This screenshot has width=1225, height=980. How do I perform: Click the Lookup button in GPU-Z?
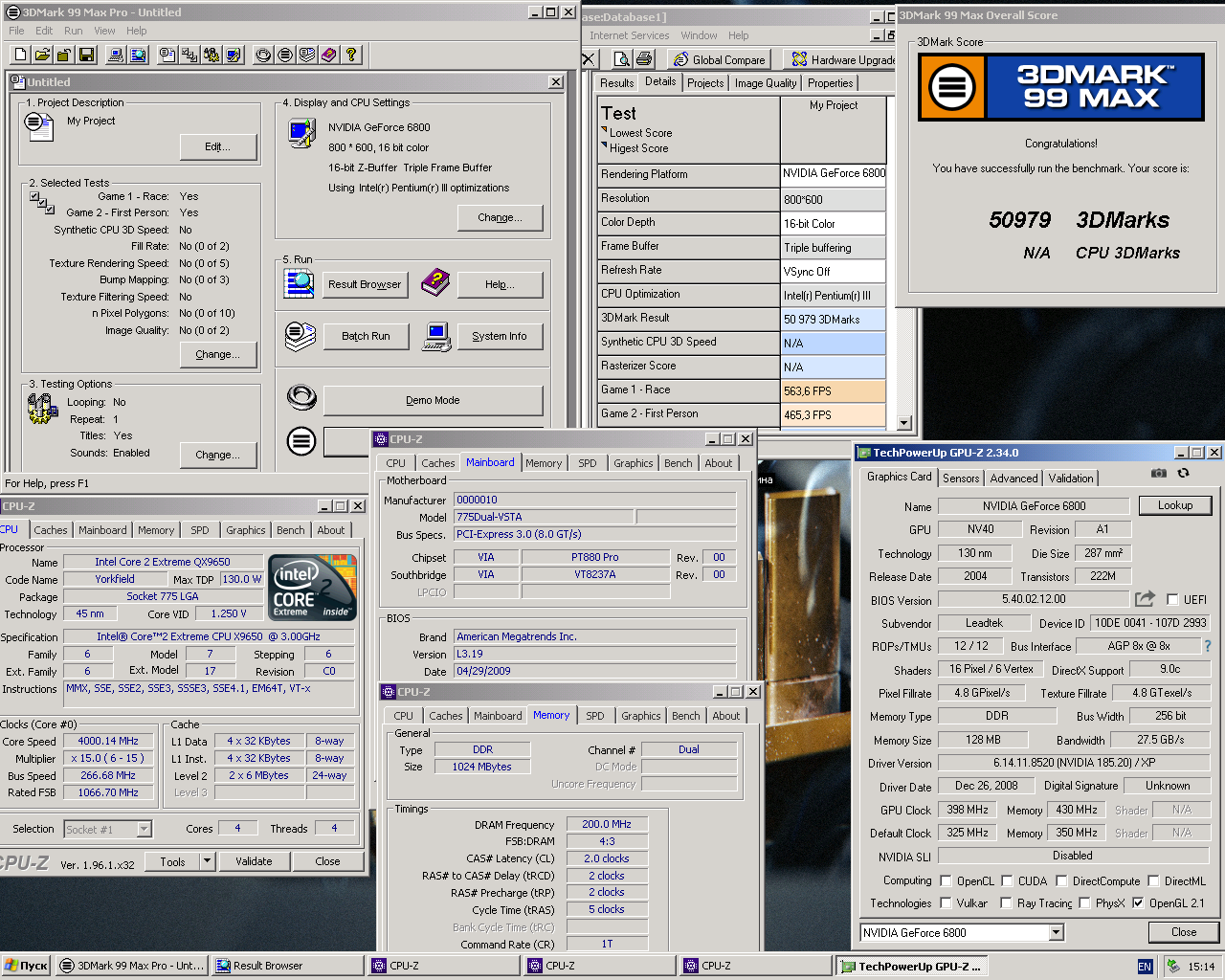click(1175, 505)
